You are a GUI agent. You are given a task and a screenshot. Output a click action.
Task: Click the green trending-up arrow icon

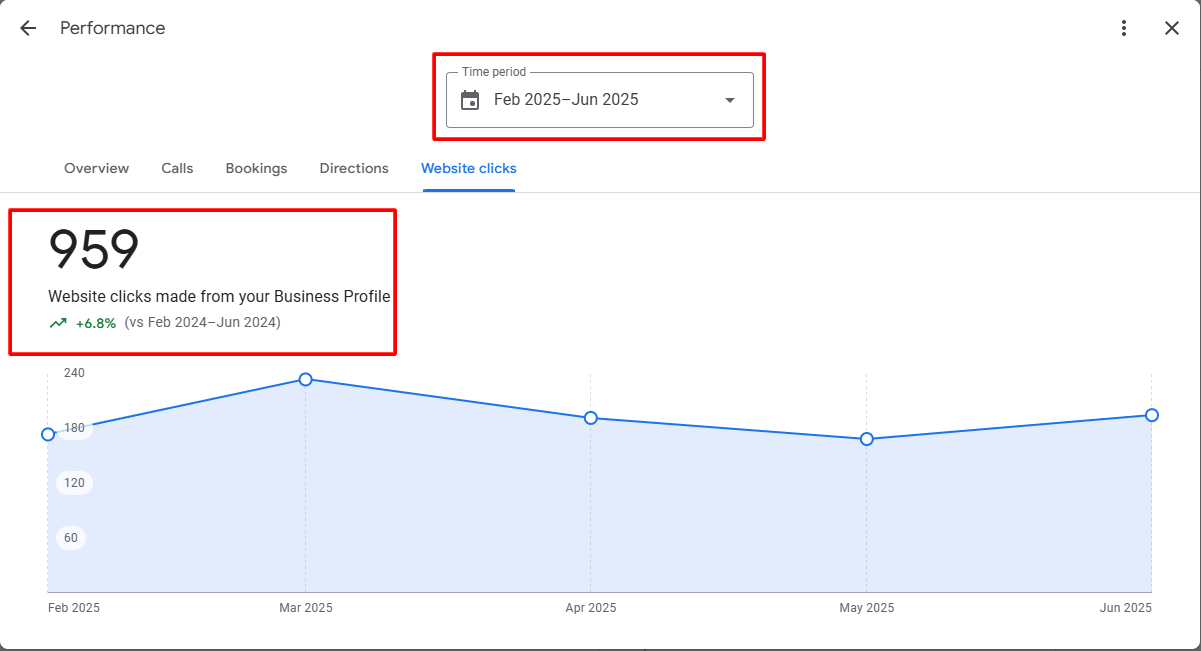coord(58,323)
